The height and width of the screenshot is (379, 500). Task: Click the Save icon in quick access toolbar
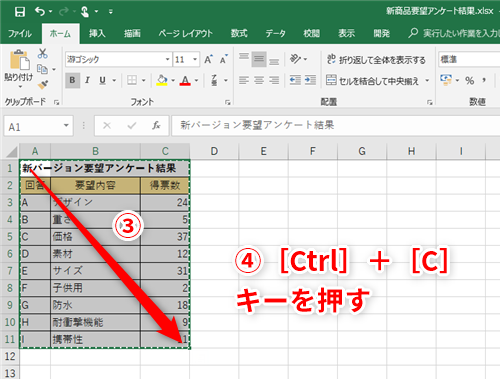[20, 12]
